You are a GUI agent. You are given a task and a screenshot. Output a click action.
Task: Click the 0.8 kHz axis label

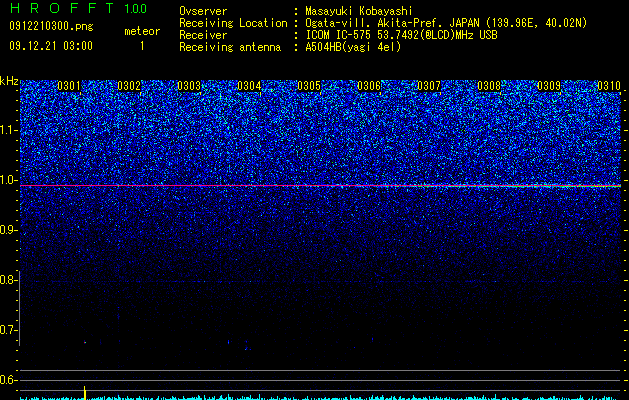point(9,280)
